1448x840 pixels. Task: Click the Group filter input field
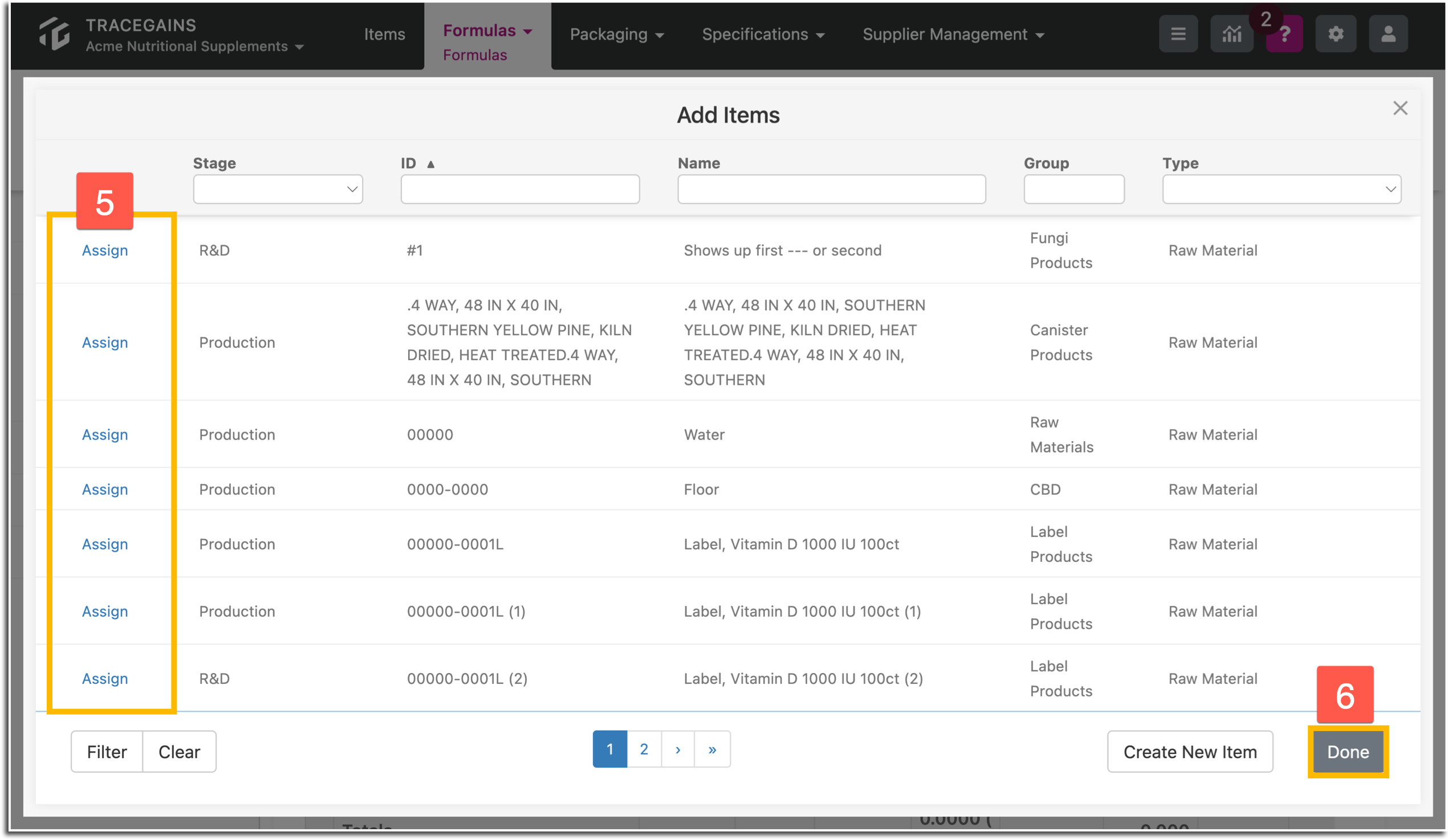[1074, 189]
